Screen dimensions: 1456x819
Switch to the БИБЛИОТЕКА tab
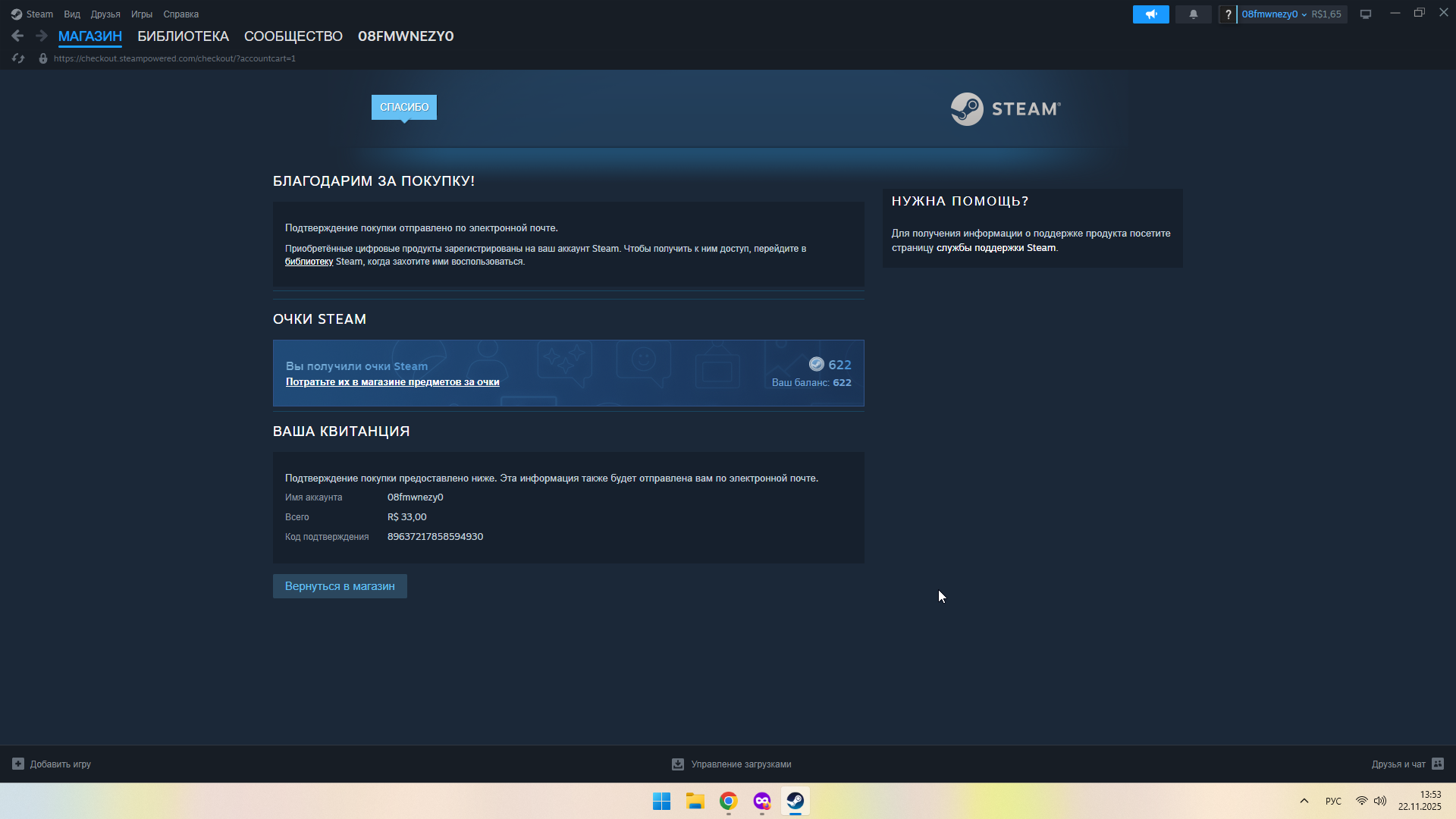183,36
